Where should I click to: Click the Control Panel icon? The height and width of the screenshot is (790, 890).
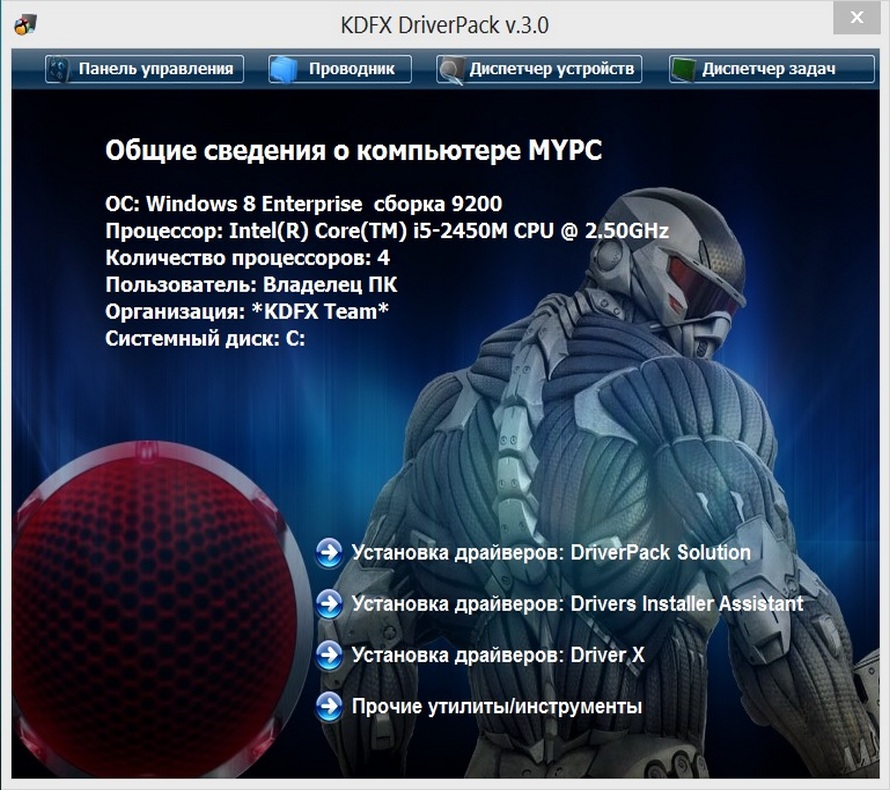pos(57,70)
